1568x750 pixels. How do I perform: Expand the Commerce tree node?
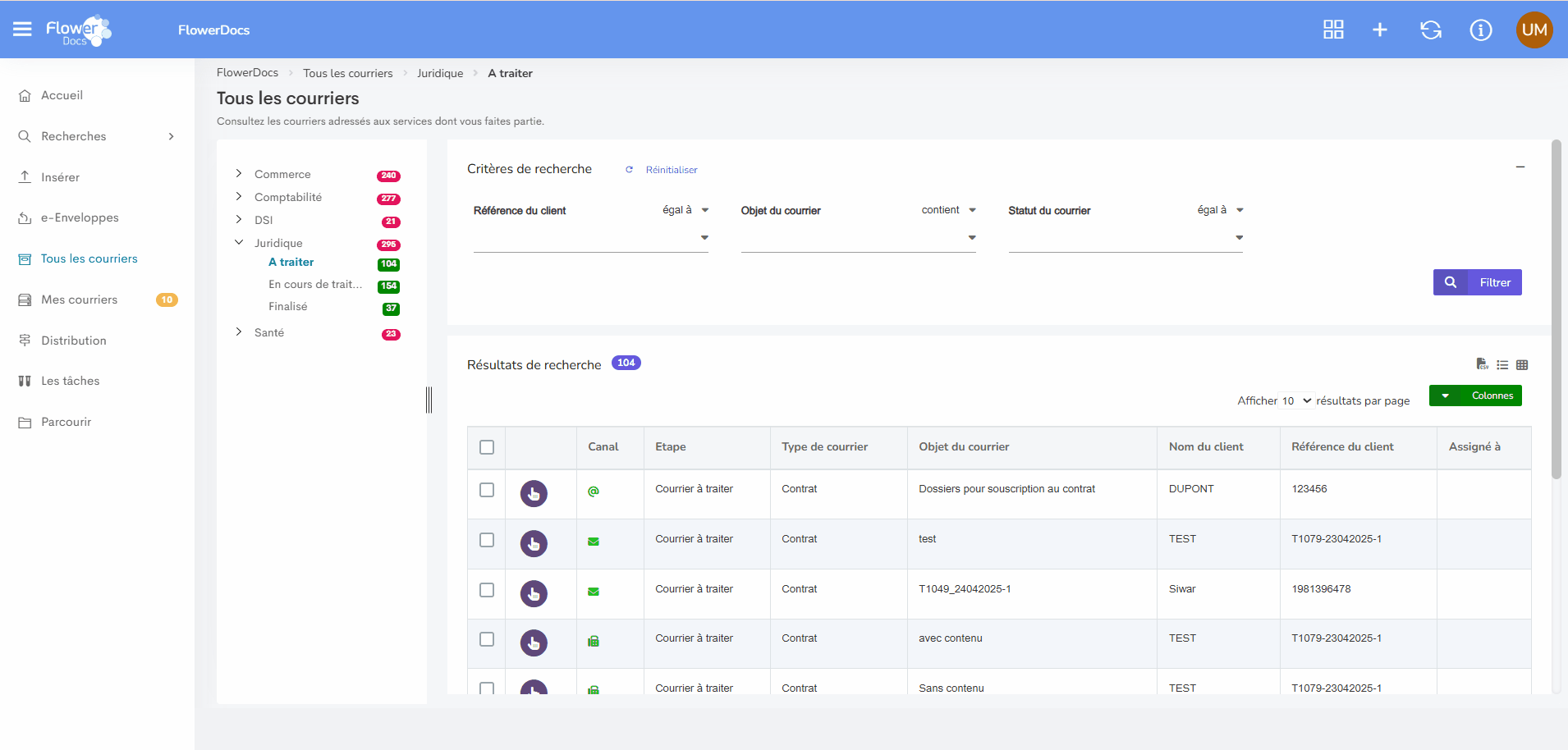239,173
